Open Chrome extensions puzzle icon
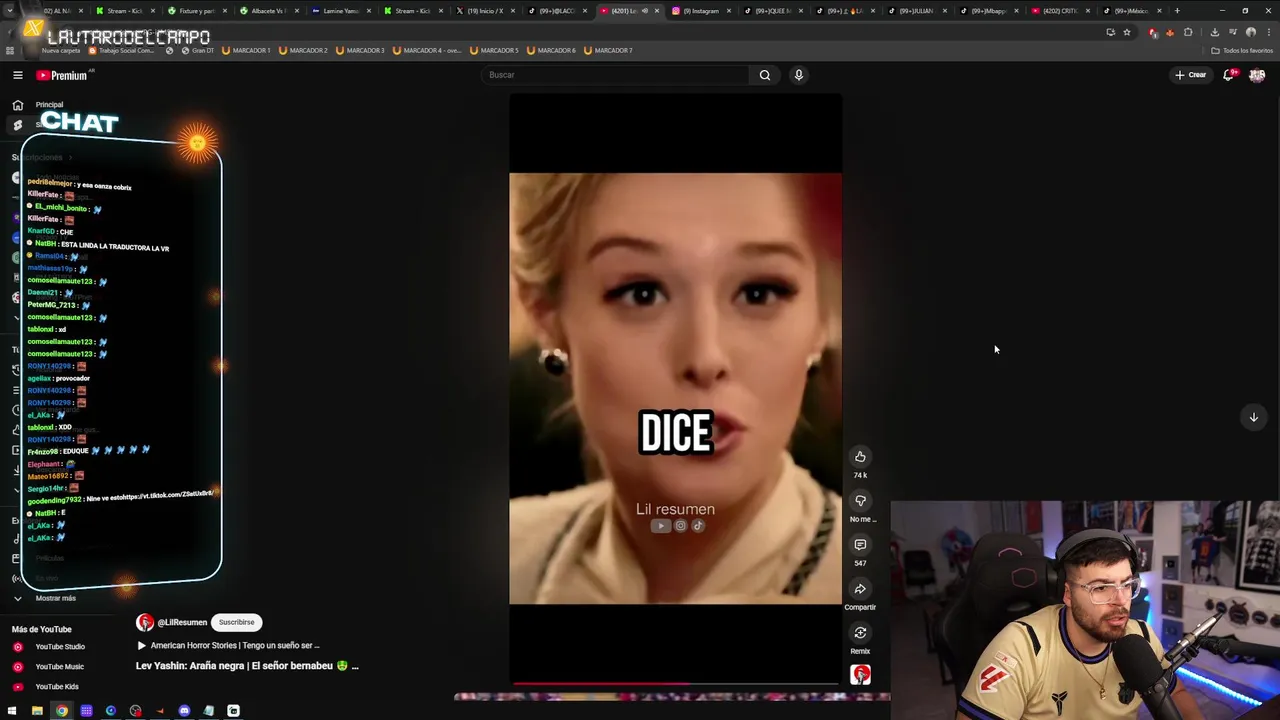The image size is (1280, 720). point(1188,32)
